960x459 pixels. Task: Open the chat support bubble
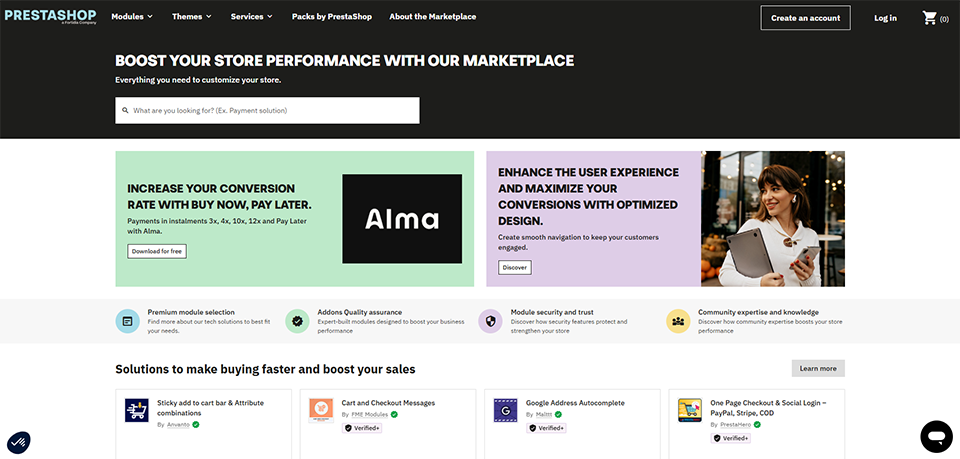(936, 436)
